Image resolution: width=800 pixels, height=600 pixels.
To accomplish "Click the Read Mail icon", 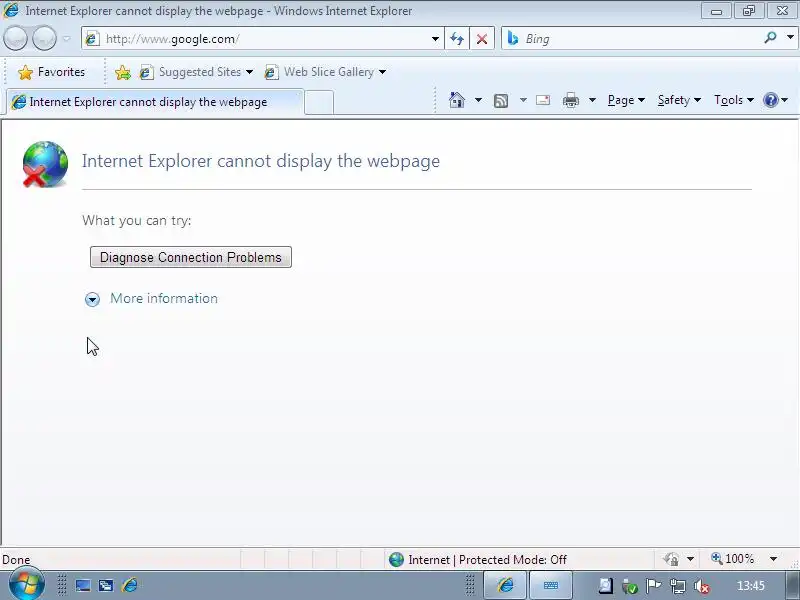I will point(543,100).
